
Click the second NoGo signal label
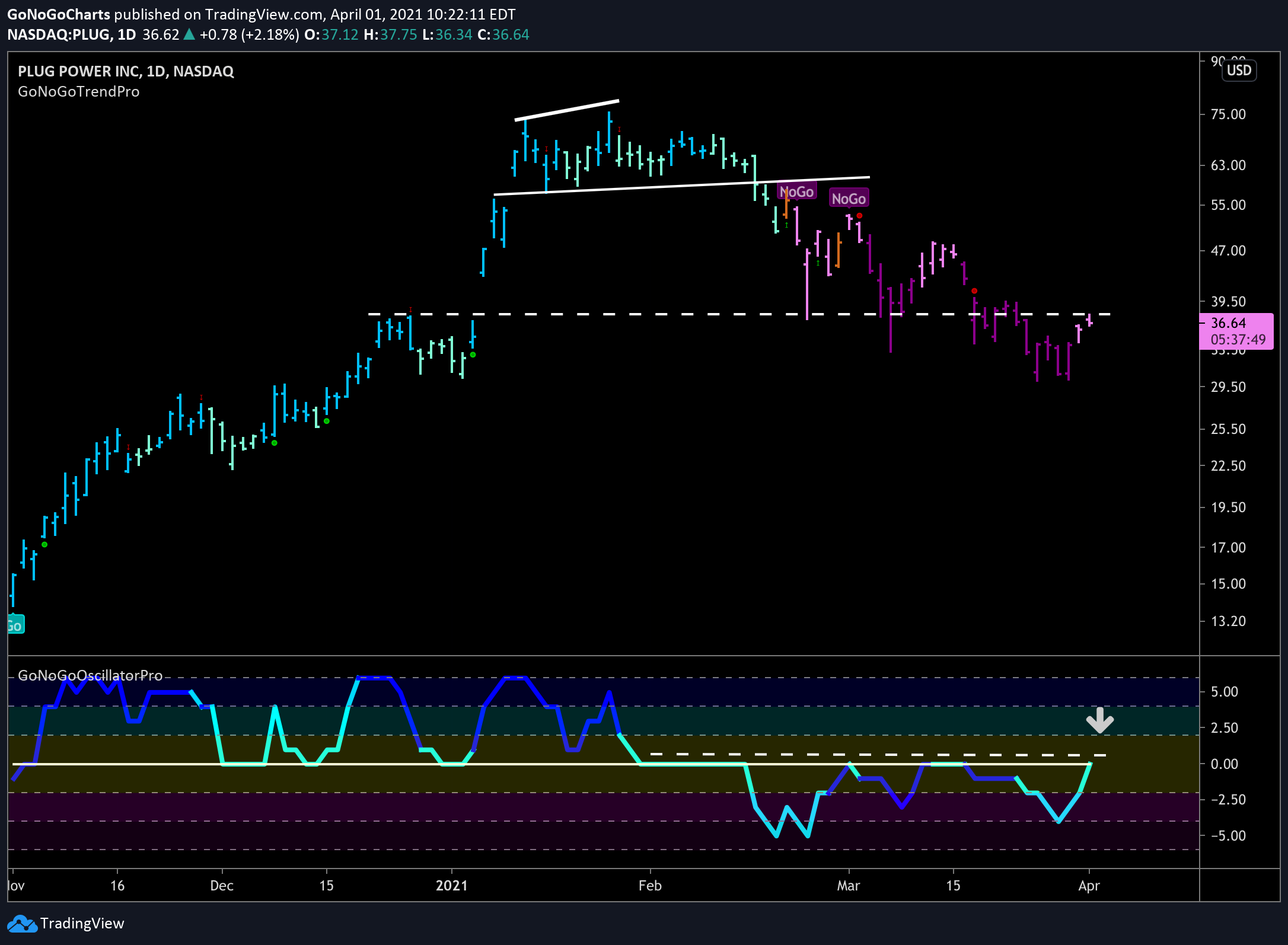coord(849,199)
